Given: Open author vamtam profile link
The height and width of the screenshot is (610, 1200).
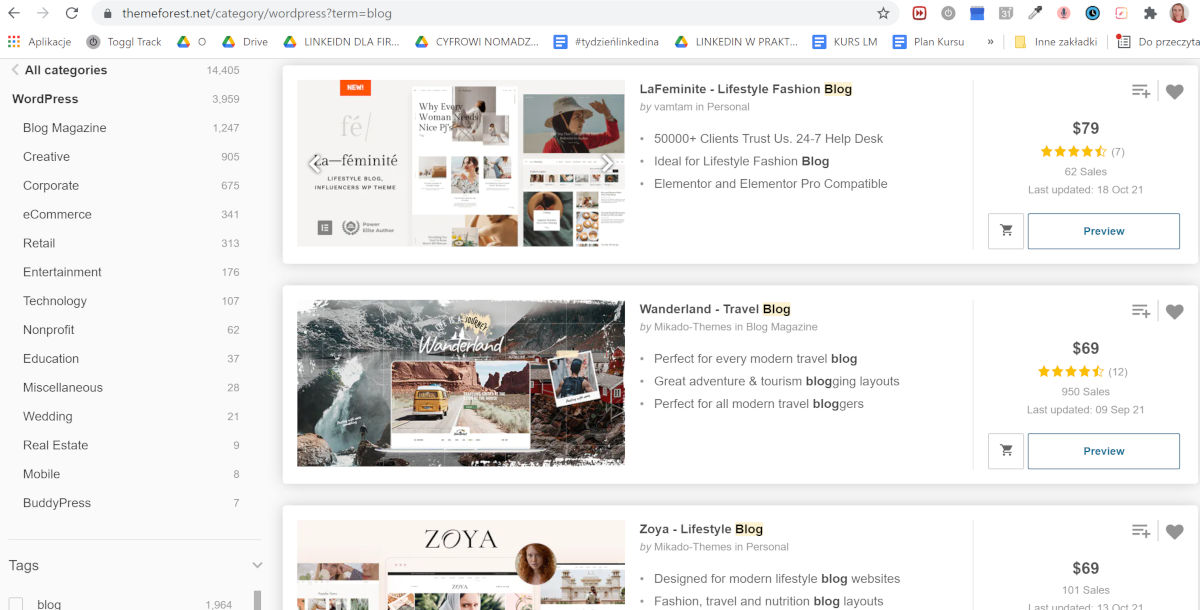Looking at the screenshot, I should [x=674, y=107].
